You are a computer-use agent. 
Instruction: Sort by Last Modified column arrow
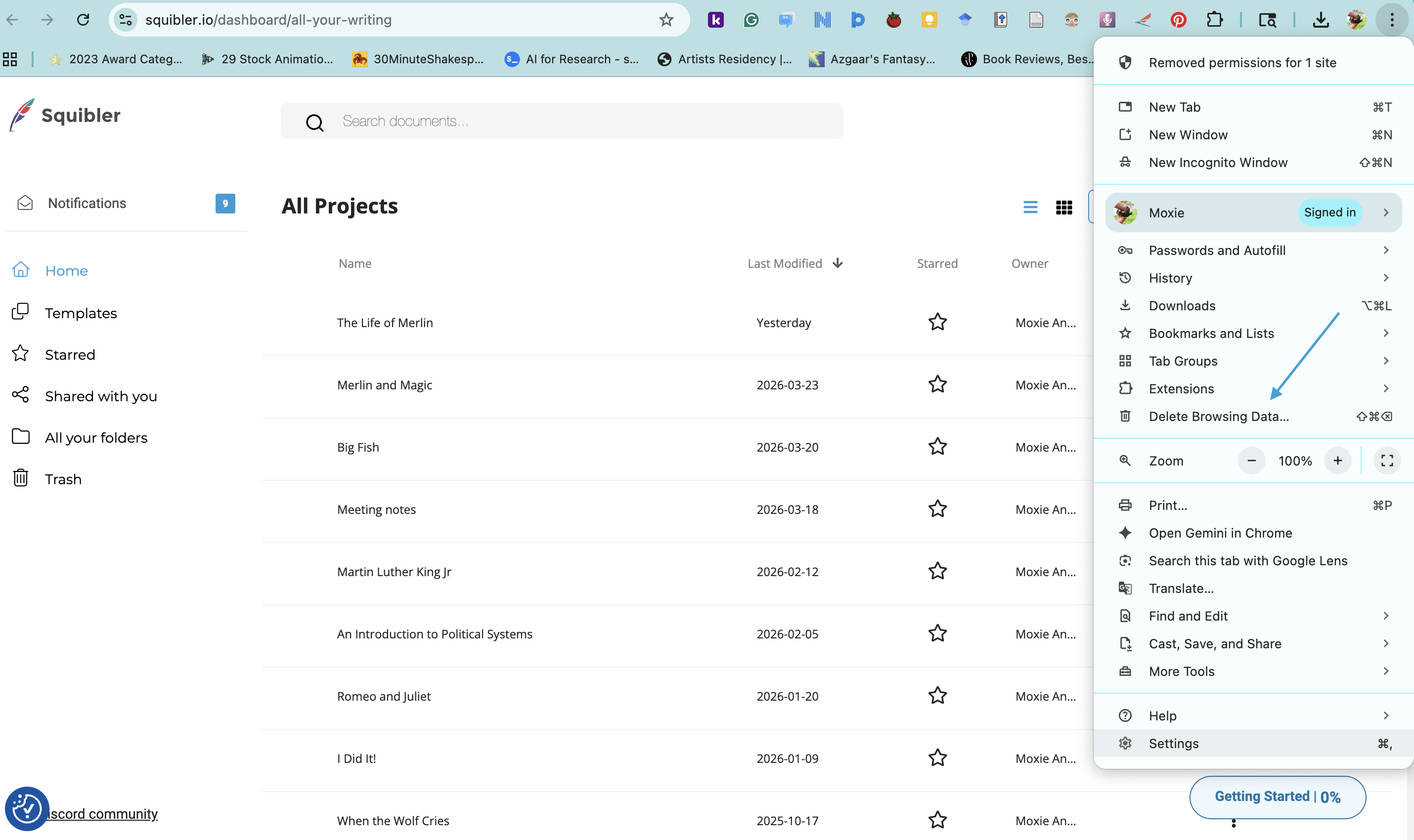pyautogui.click(x=838, y=263)
